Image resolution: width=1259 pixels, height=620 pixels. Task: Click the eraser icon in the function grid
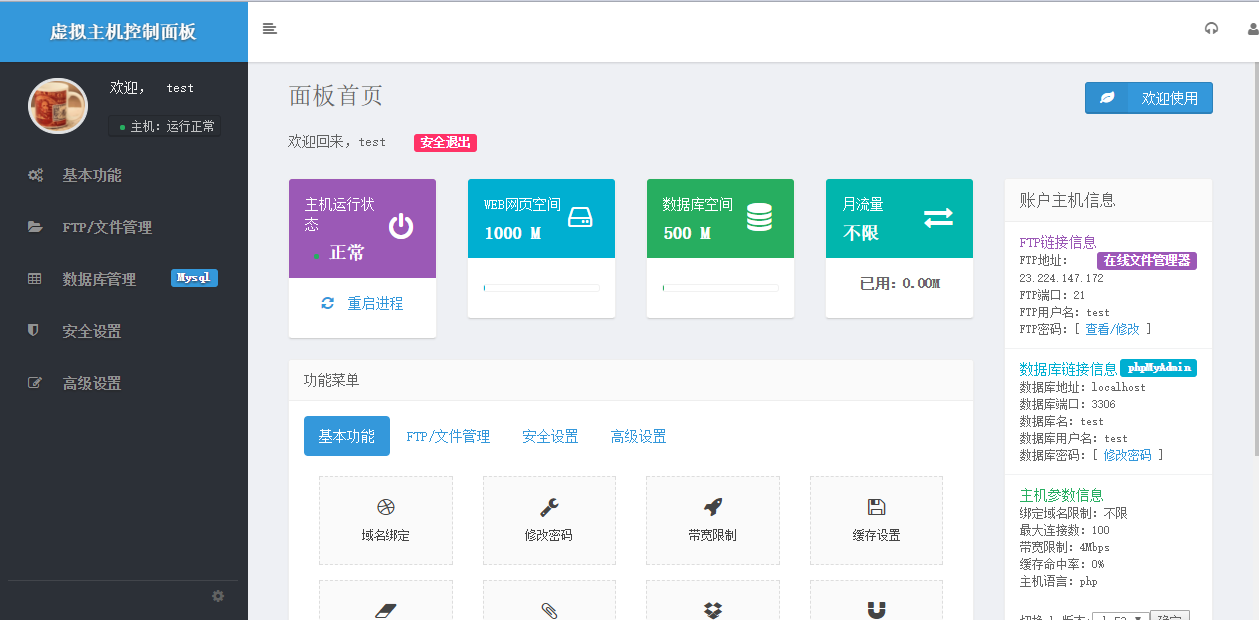coord(386,610)
